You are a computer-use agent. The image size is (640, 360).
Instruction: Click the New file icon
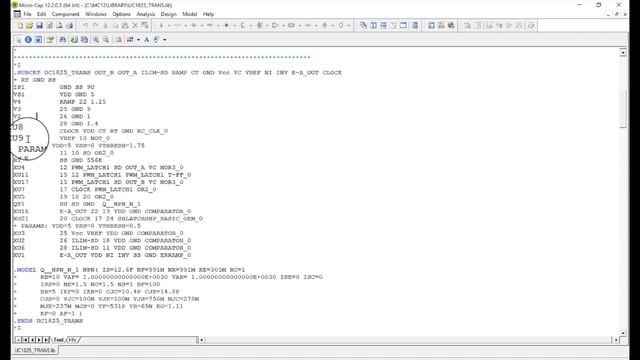click(20, 26)
